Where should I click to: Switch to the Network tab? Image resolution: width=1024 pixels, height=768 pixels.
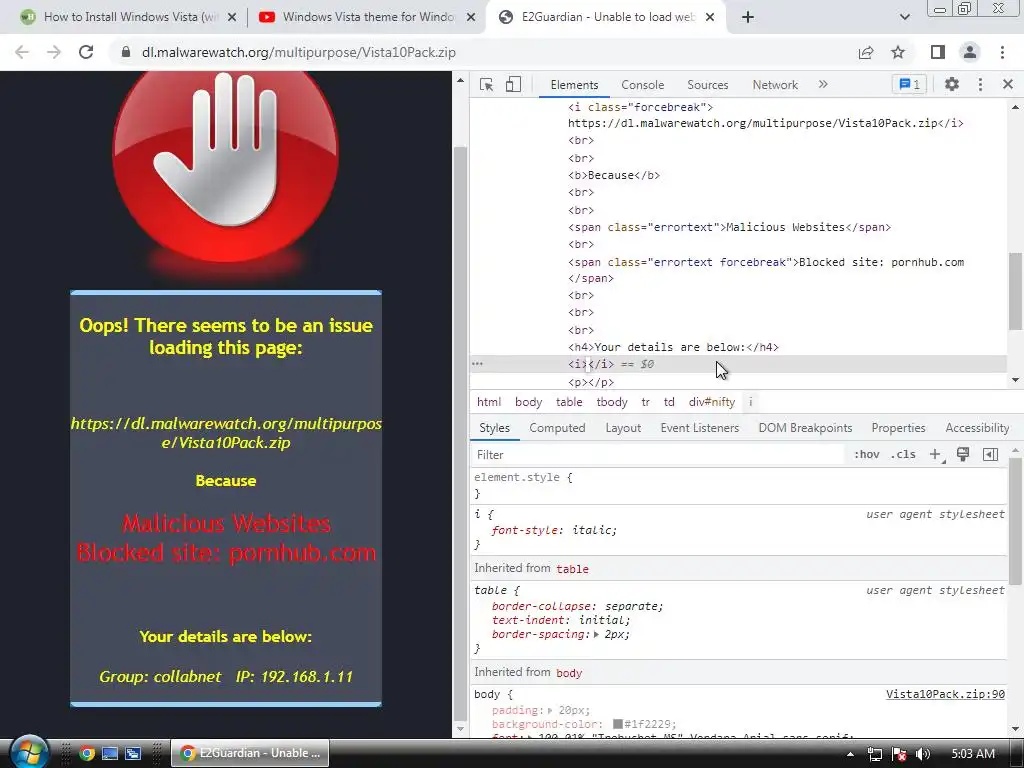(x=775, y=85)
